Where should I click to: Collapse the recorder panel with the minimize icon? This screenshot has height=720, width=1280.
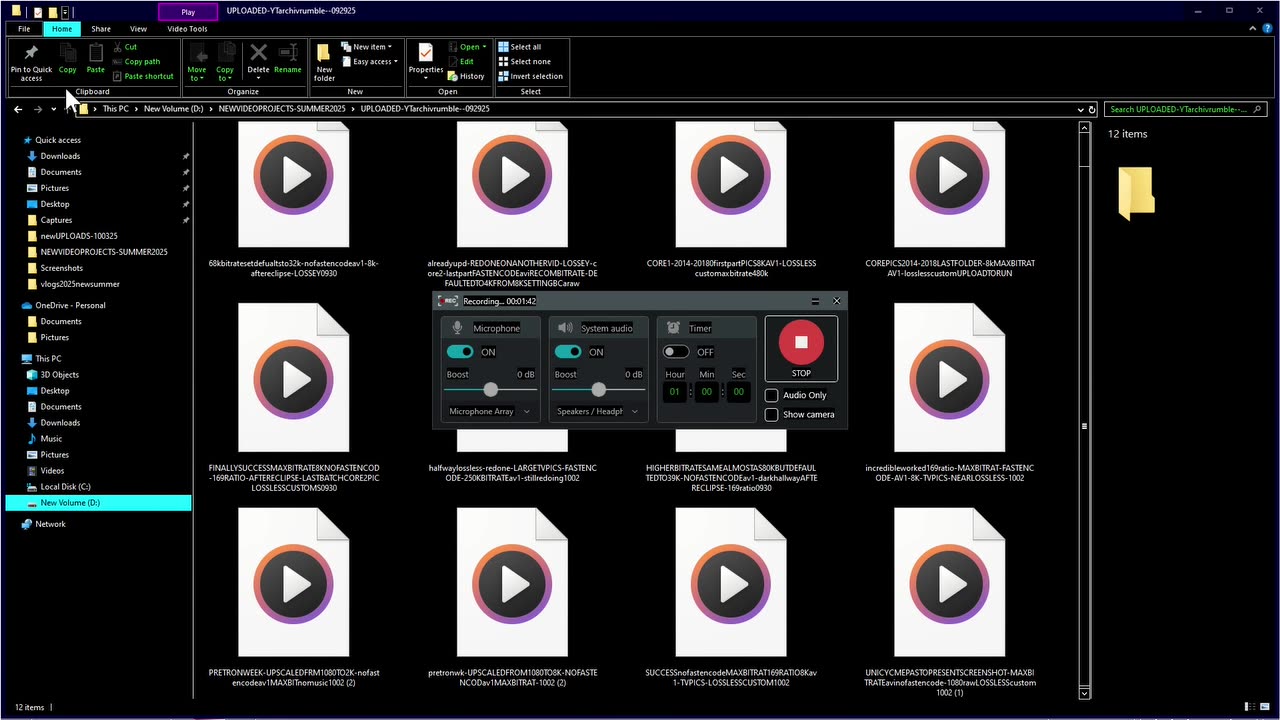[815, 301]
